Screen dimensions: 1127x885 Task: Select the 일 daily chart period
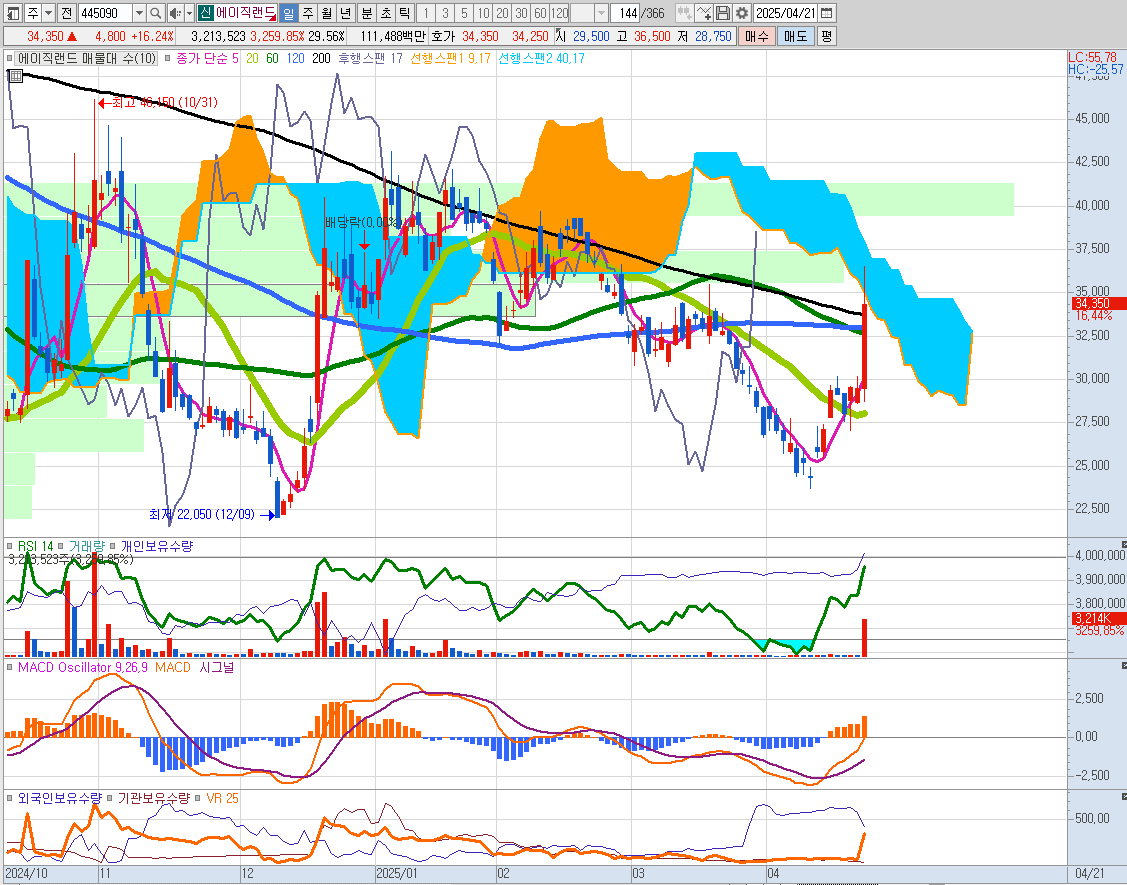click(x=288, y=13)
